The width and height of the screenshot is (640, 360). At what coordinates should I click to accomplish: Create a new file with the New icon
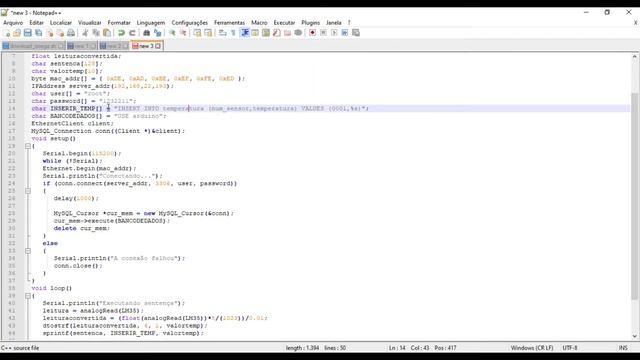click(7, 33)
